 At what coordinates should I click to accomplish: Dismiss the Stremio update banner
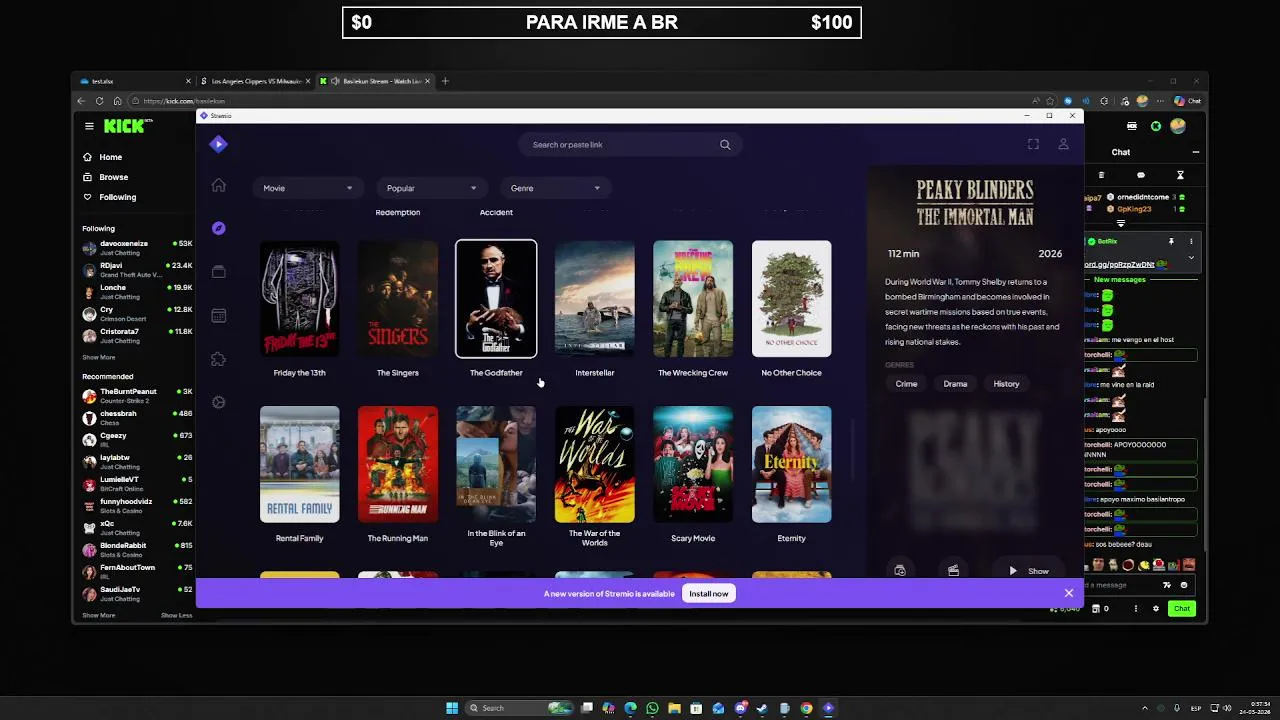(x=1068, y=593)
